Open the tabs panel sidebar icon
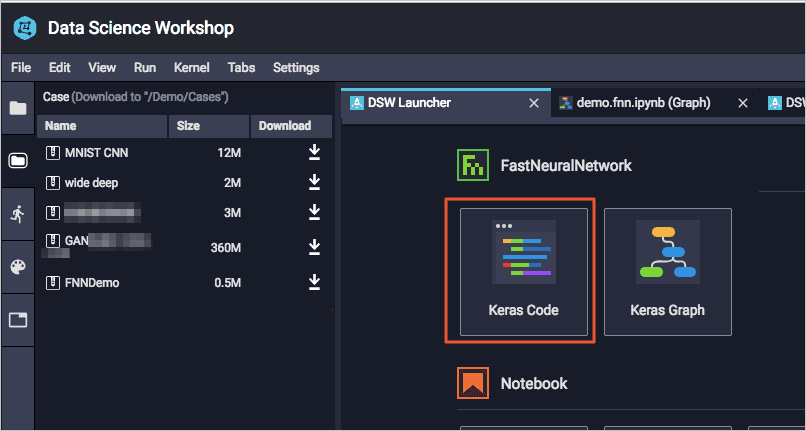Screen dimensions: 806x431 [18, 320]
